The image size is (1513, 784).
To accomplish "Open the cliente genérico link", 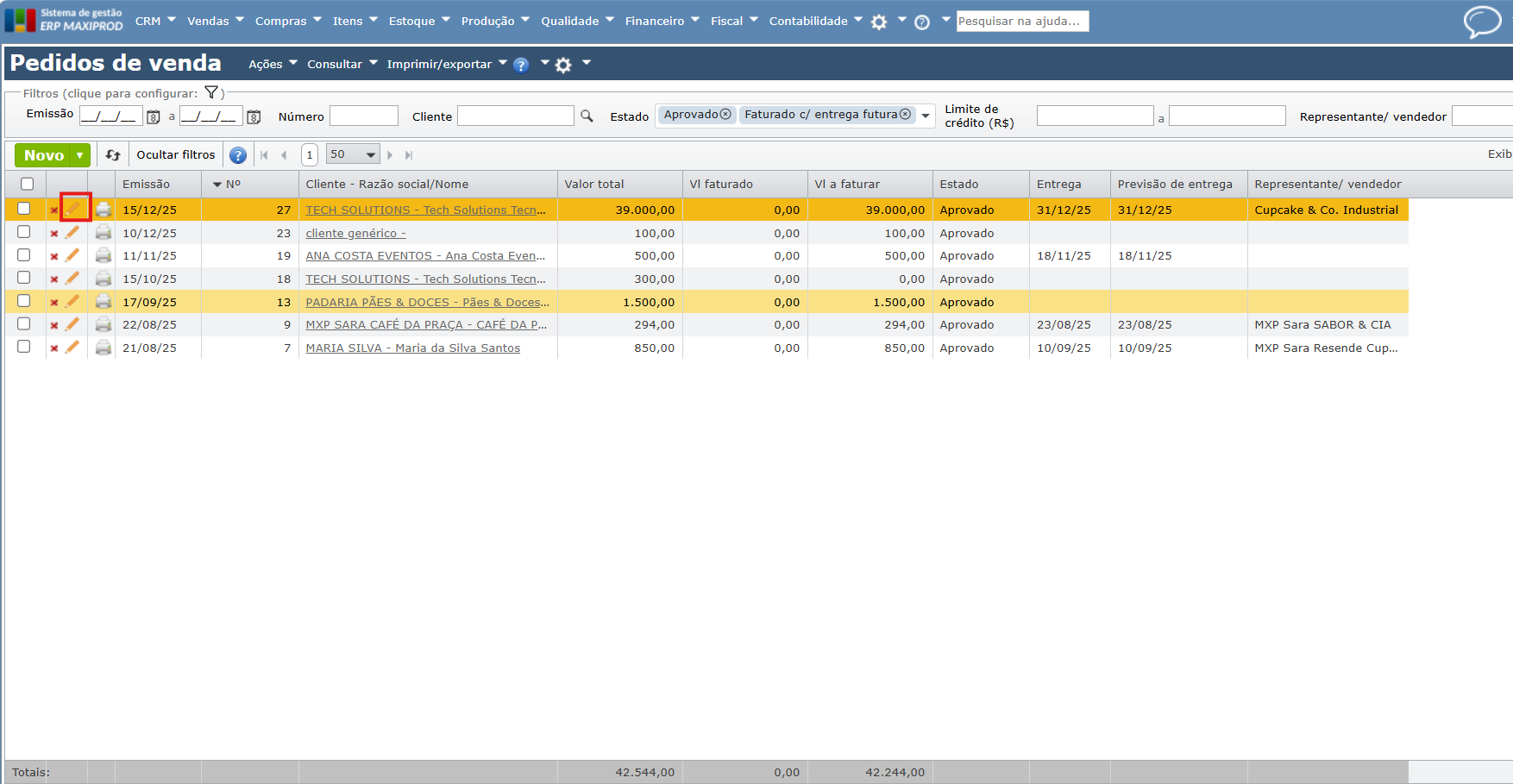I will coord(355,234).
